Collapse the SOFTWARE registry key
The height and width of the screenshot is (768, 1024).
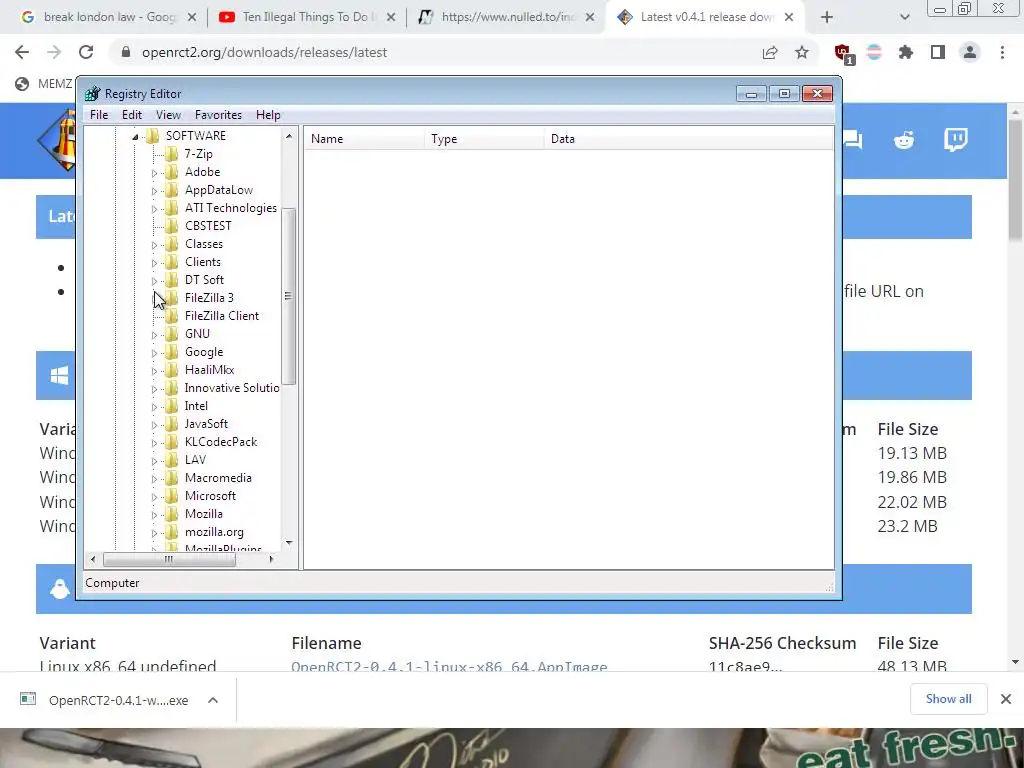click(135, 136)
